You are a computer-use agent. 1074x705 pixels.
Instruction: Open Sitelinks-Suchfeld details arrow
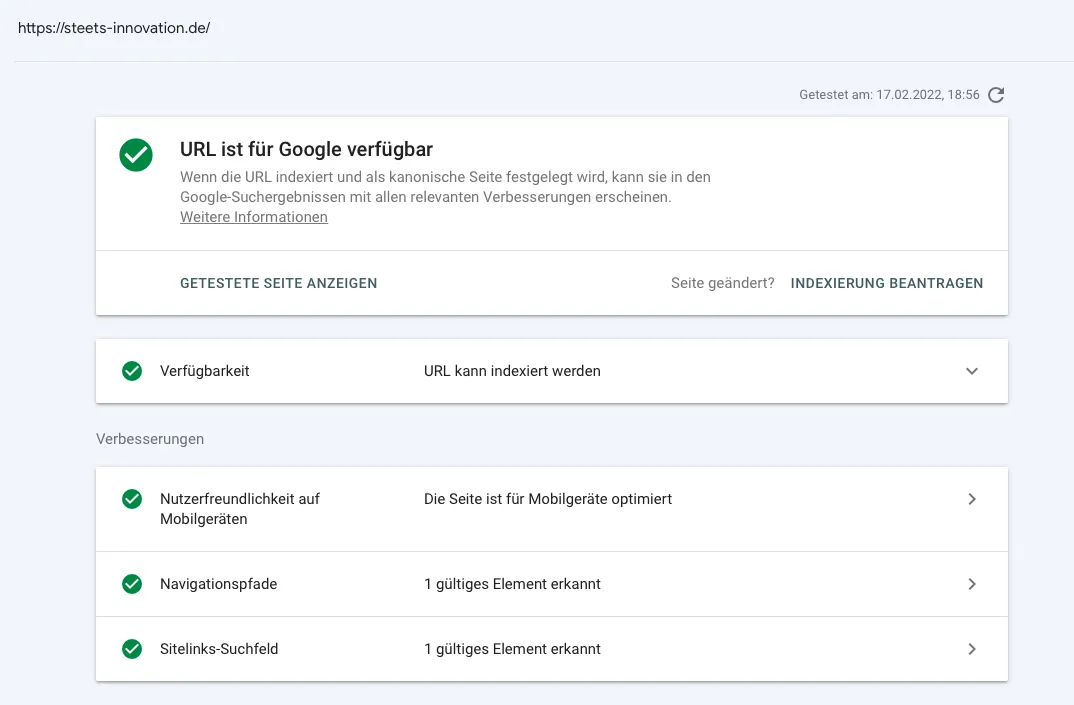[x=971, y=649]
